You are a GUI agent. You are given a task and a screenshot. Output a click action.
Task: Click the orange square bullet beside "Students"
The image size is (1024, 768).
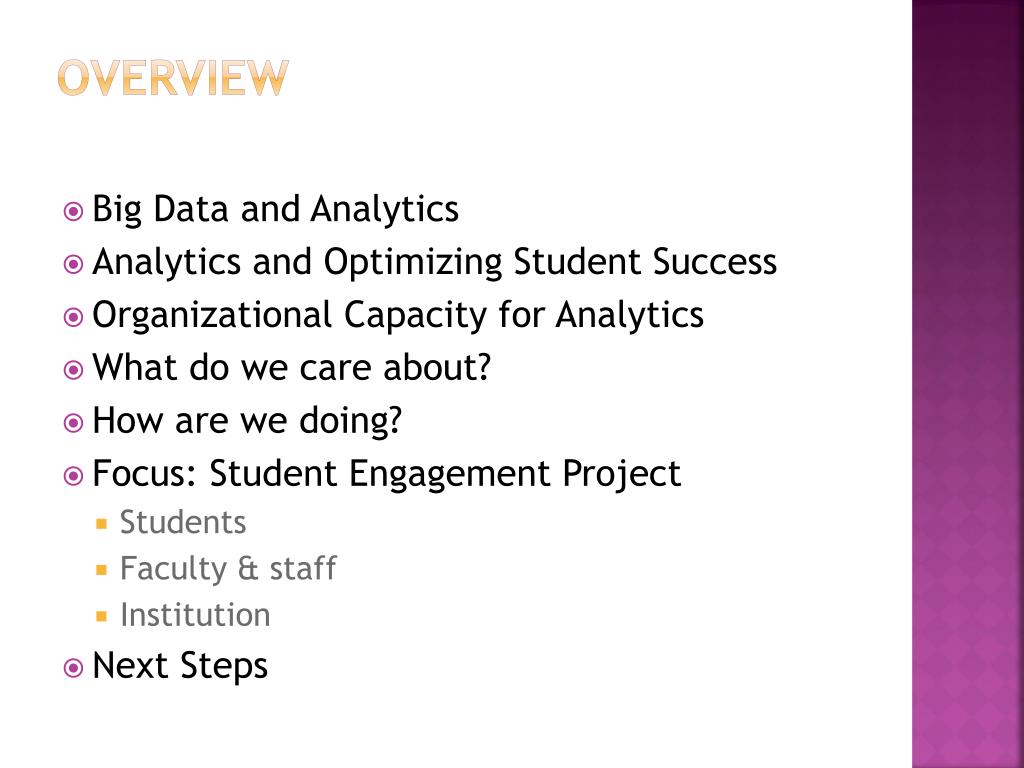101,523
